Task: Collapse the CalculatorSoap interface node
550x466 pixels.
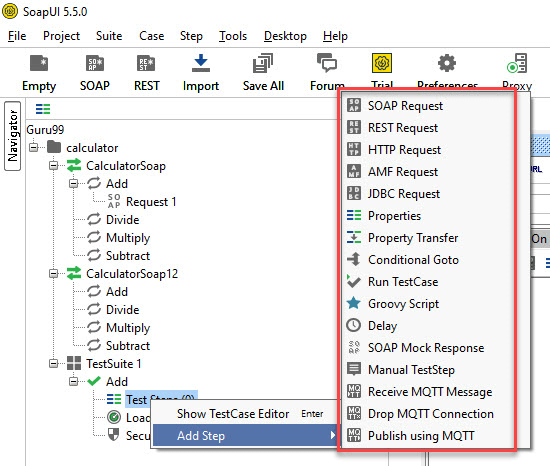Action: pyautogui.click(x=53, y=165)
